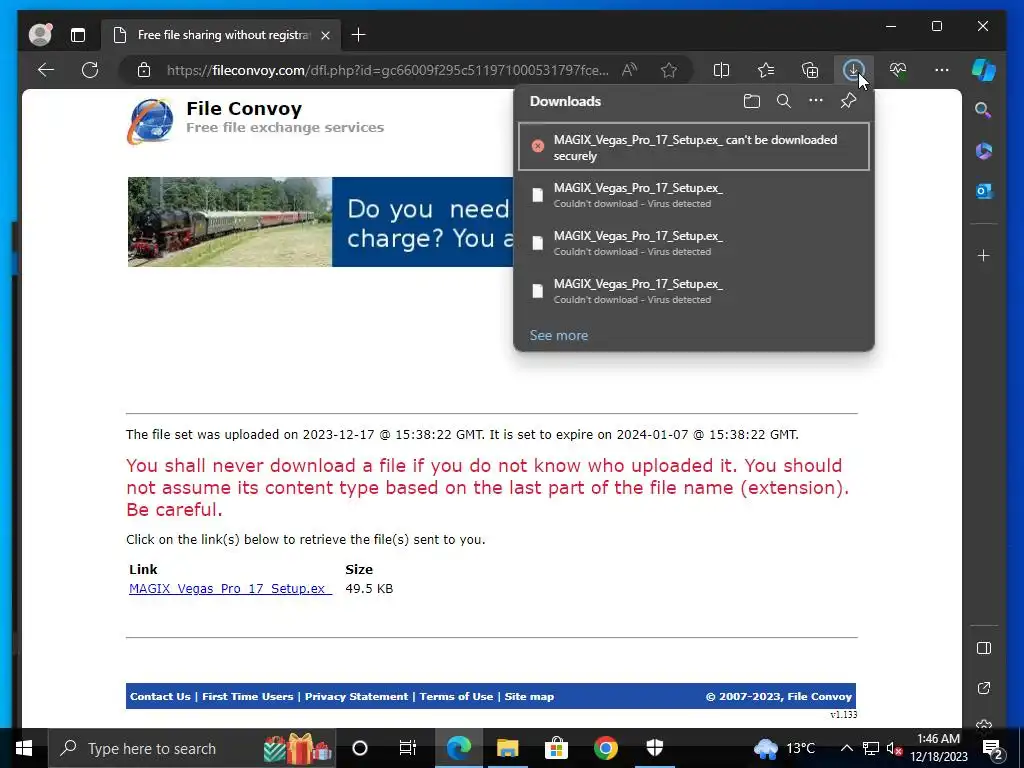Click the File Convoy globe logo
Image resolution: width=1024 pixels, height=768 pixels.
point(150,121)
